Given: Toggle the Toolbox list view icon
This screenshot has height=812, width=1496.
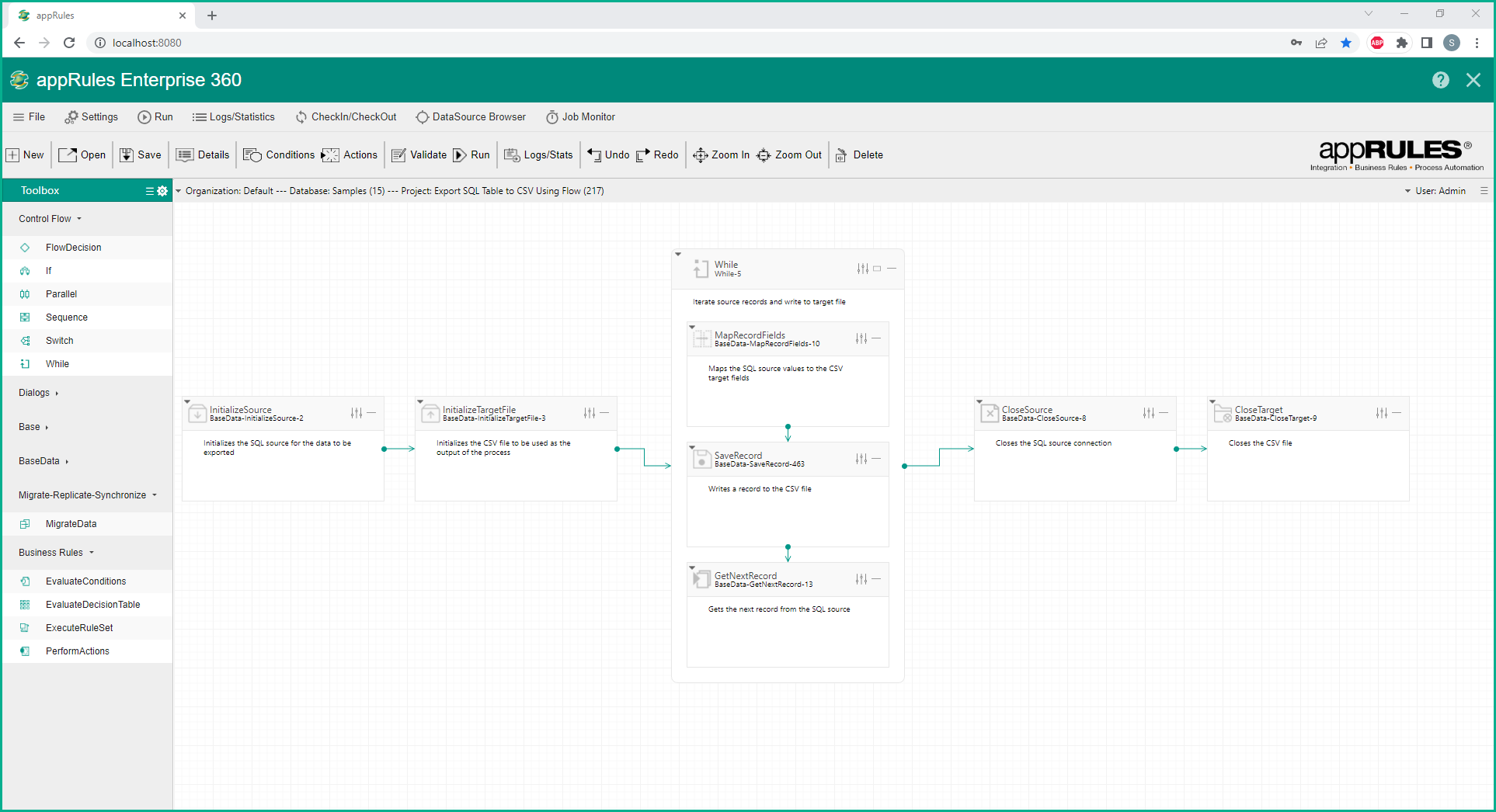Looking at the screenshot, I should click(x=149, y=191).
